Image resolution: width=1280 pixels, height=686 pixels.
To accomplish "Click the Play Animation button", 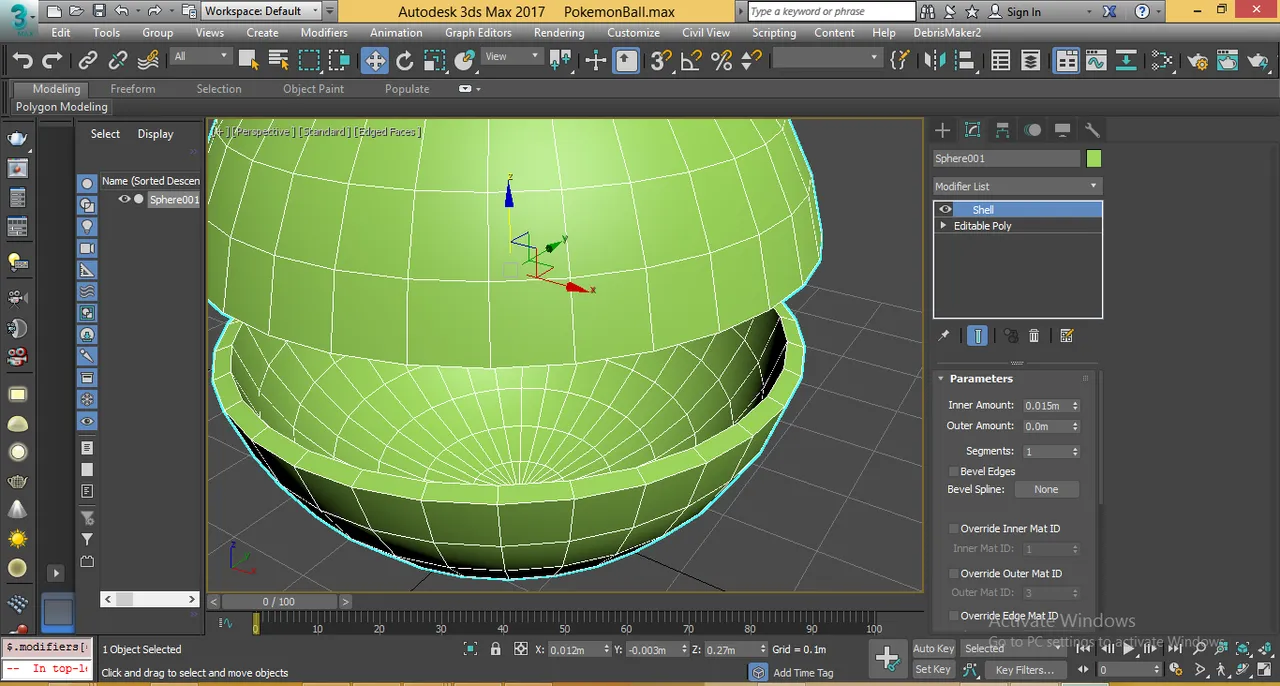I will click(1129, 649).
